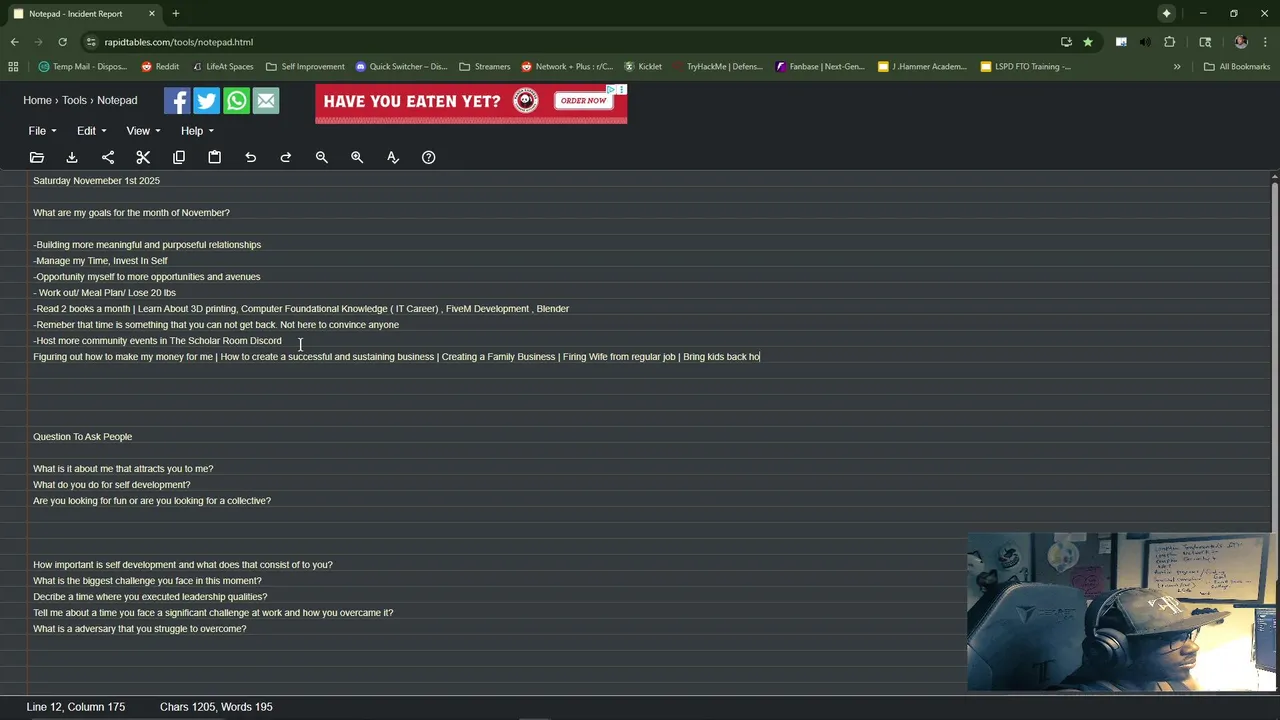Open the Help menu
The width and height of the screenshot is (1280, 720).
(x=197, y=131)
